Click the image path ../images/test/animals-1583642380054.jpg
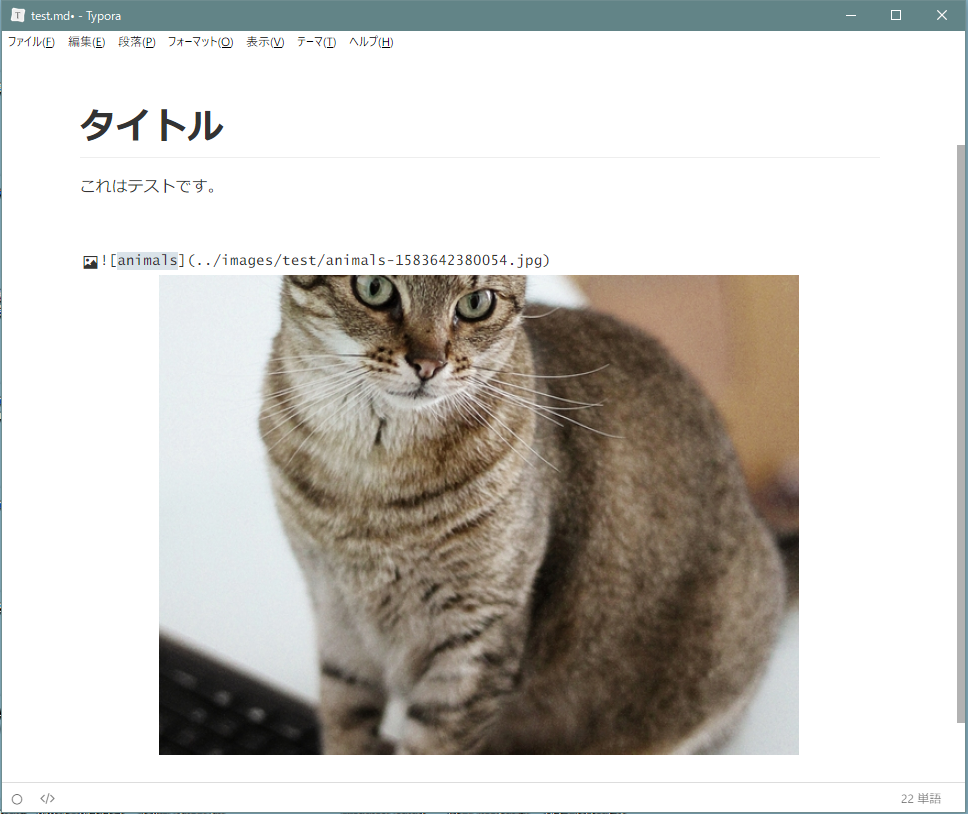The image size is (968, 814). 369,260
